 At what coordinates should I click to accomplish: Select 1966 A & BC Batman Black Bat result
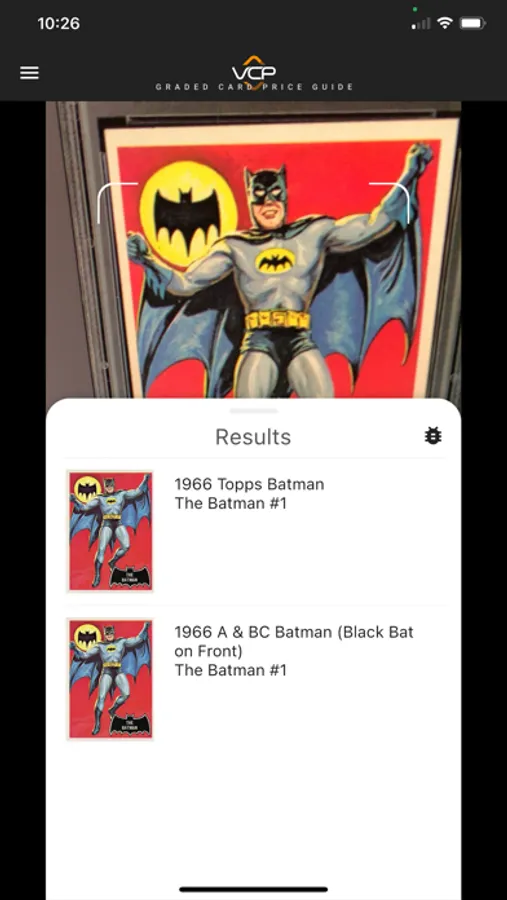point(253,680)
